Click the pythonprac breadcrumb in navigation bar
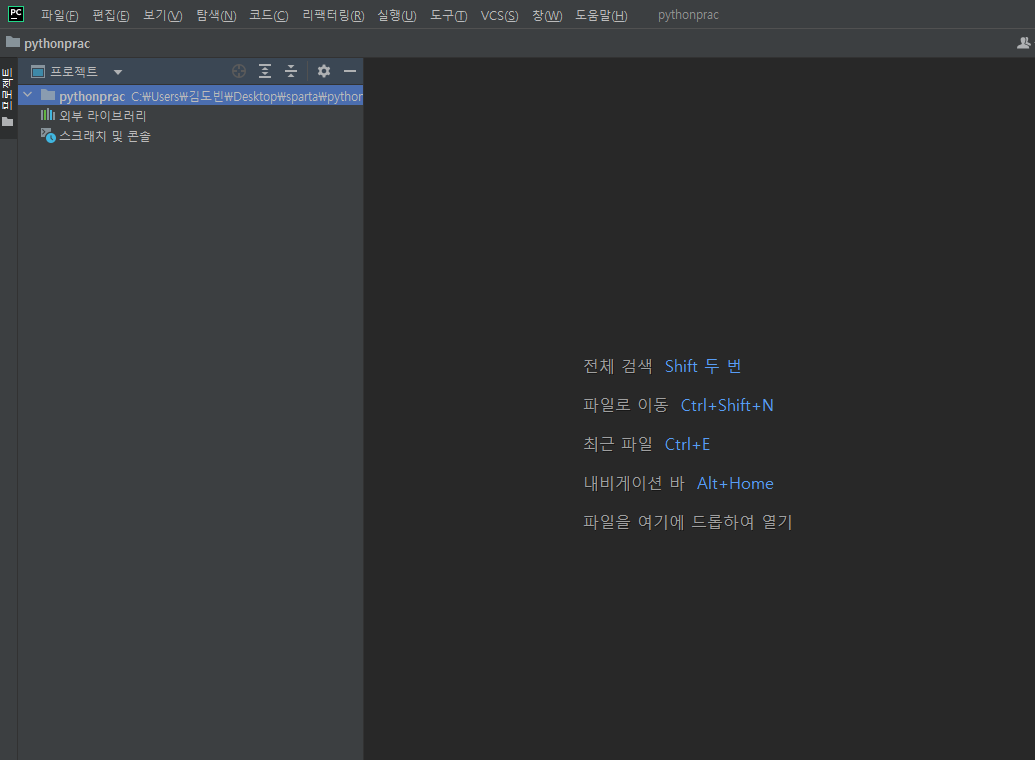This screenshot has width=1035, height=760. point(57,44)
